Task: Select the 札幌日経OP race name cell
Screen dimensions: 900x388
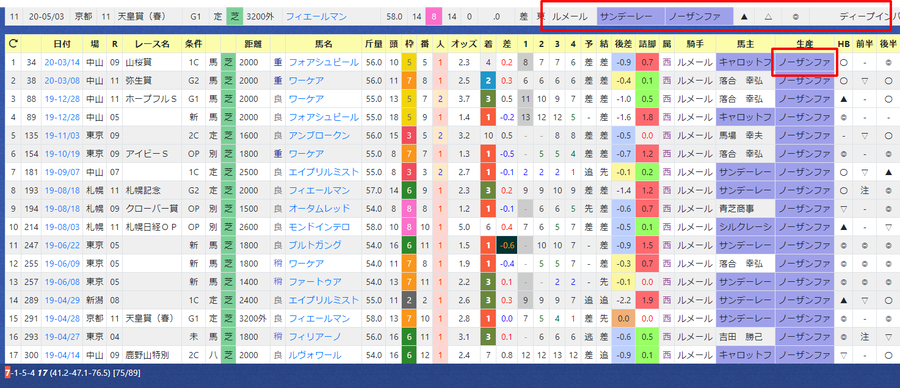Action: 153,227
